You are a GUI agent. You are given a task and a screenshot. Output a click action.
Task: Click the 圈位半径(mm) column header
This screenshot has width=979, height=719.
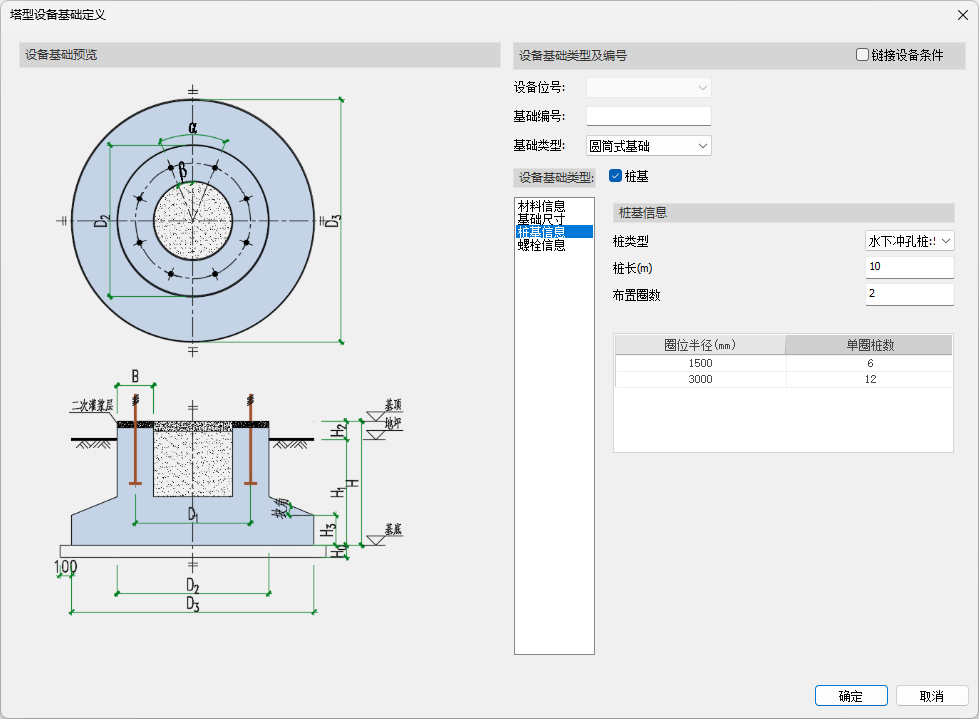point(700,345)
